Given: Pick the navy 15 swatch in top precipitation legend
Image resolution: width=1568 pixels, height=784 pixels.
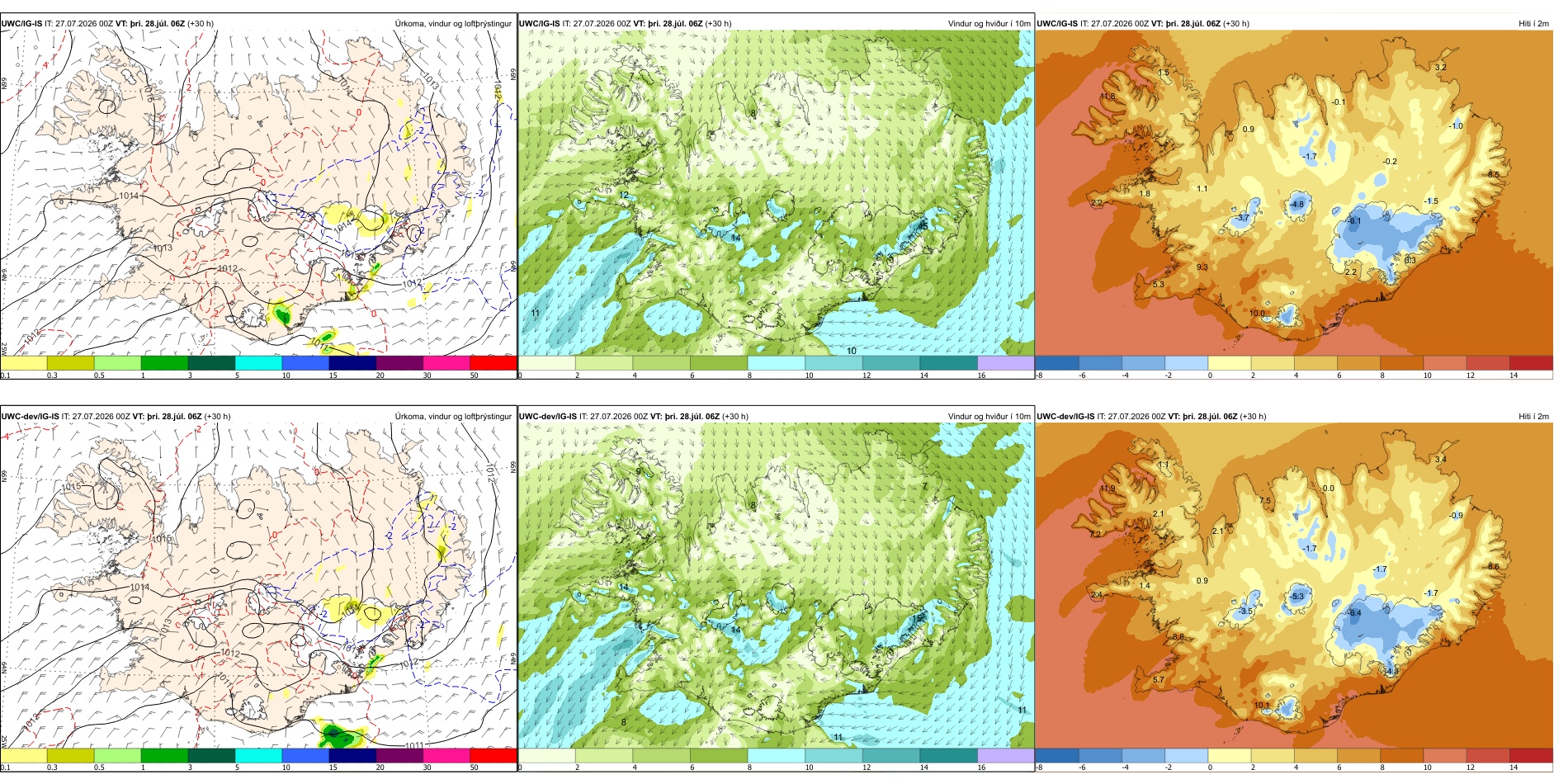Looking at the screenshot, I should coord(352,363).
